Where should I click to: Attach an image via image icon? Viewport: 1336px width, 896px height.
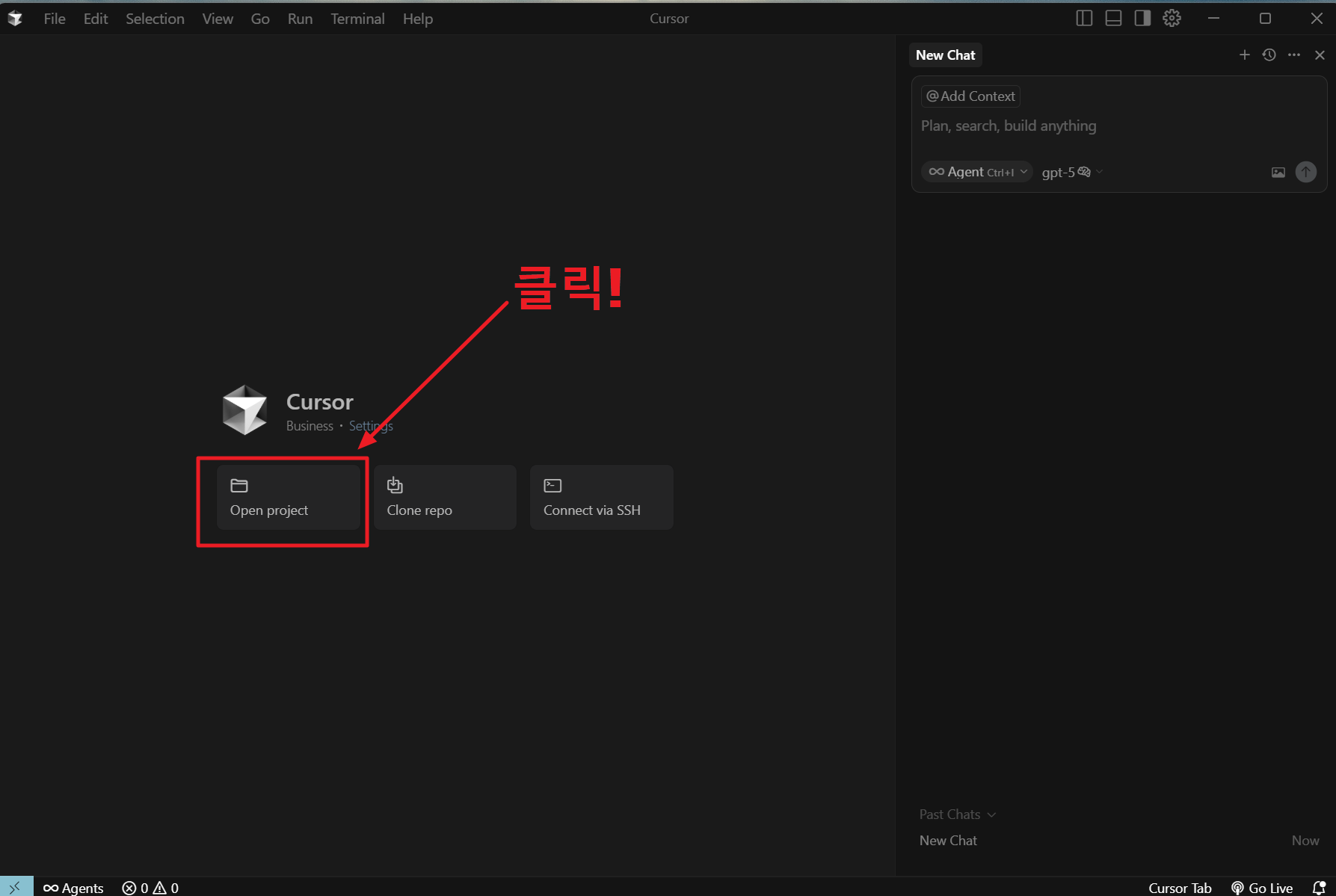[x=1278, y=173]
